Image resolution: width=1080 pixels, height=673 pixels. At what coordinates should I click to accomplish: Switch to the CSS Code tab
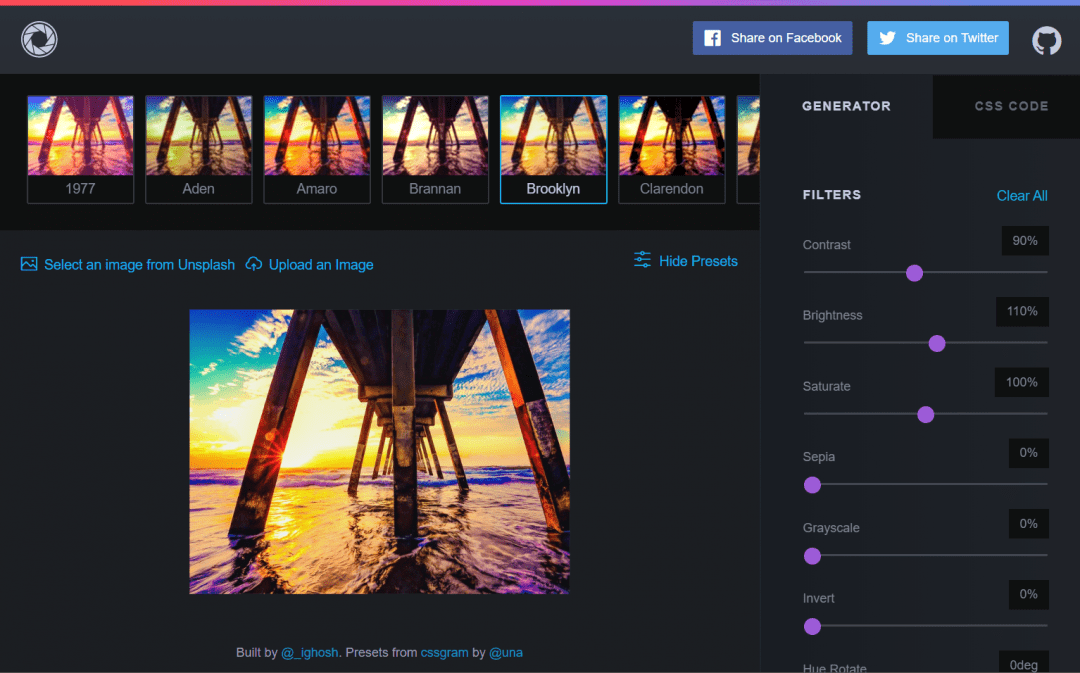[1011, 106]
